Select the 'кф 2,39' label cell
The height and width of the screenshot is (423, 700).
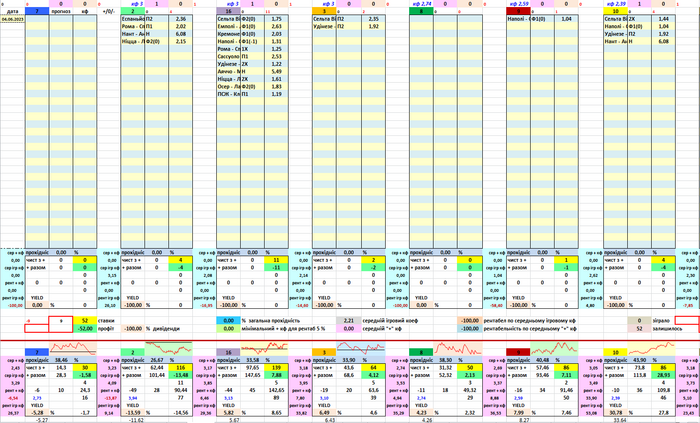615,4
